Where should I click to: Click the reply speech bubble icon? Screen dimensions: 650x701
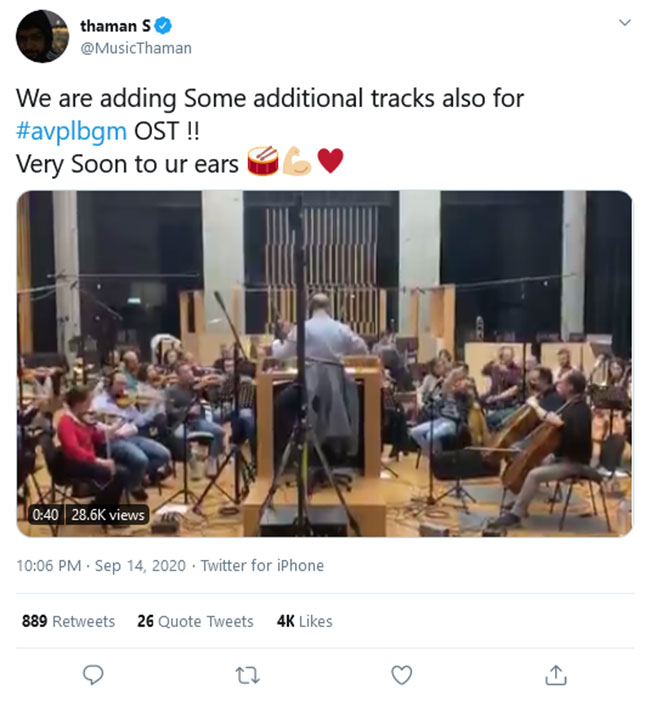tap(93, 676)
